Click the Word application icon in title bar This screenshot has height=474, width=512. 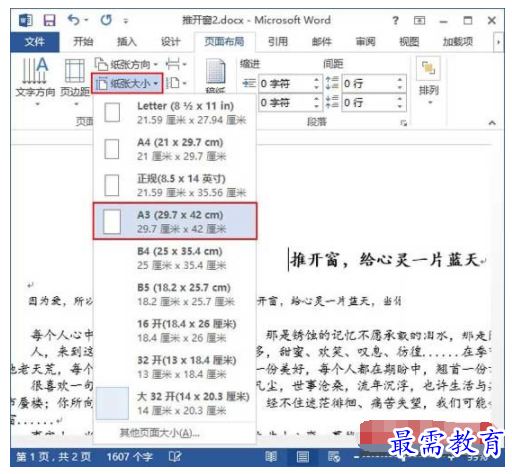(x=26, y=21)
